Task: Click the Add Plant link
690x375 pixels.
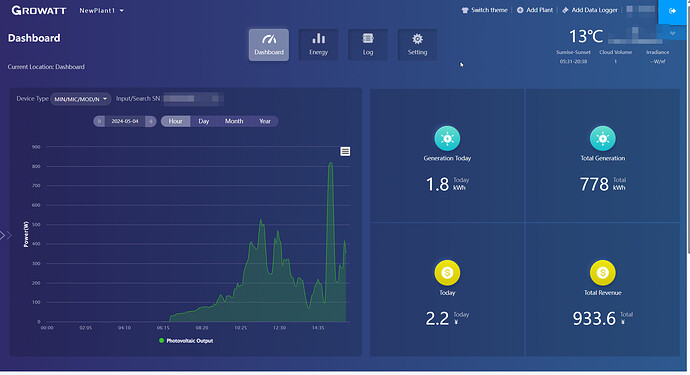Action: coord(535,10)
